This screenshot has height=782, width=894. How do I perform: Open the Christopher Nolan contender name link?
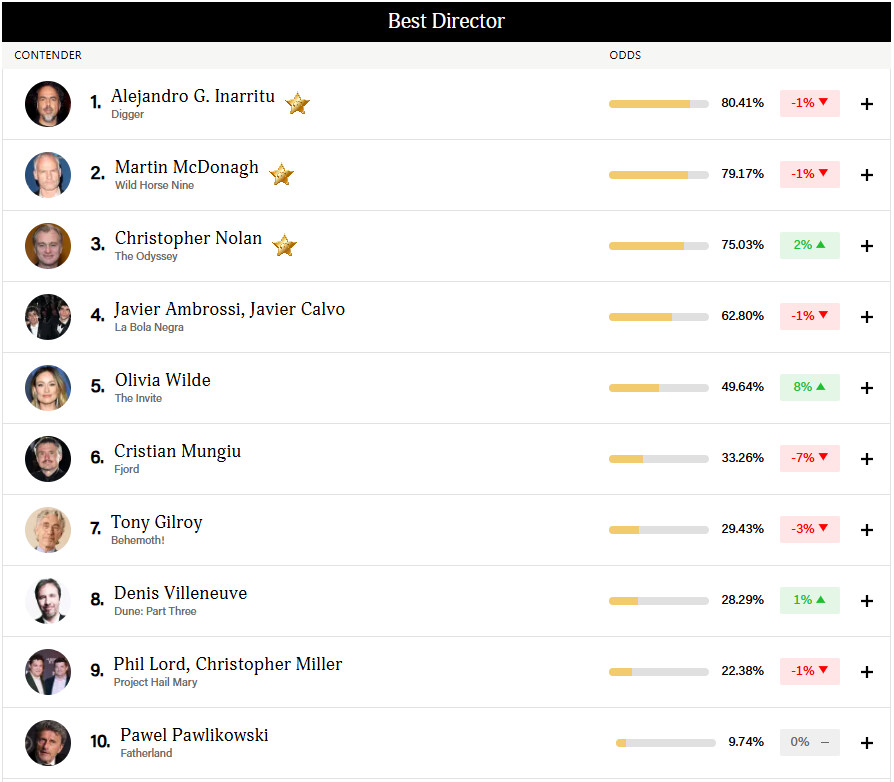[188, 238]
